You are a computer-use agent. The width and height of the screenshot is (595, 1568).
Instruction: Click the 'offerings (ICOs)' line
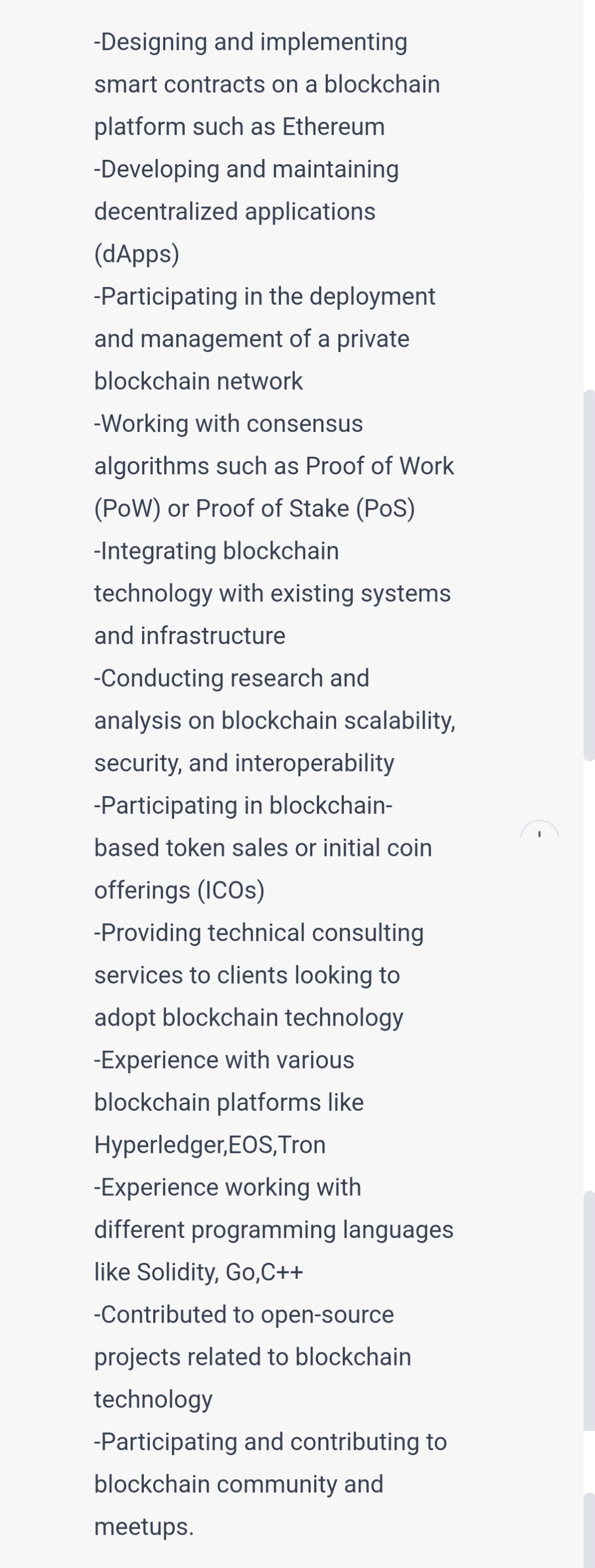[x=179, y=891]
